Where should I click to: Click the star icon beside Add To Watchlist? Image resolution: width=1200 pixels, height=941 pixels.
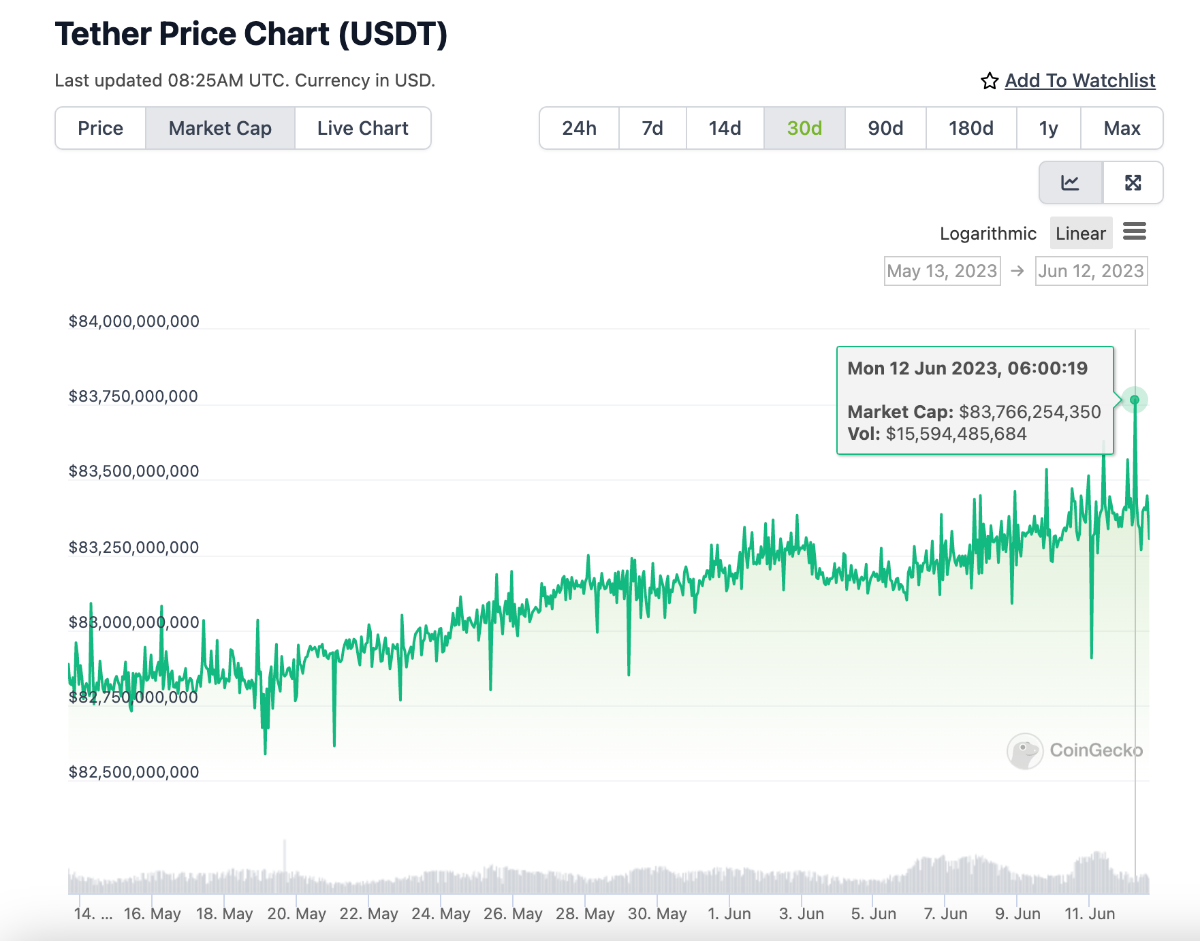(x=989, y=81)
